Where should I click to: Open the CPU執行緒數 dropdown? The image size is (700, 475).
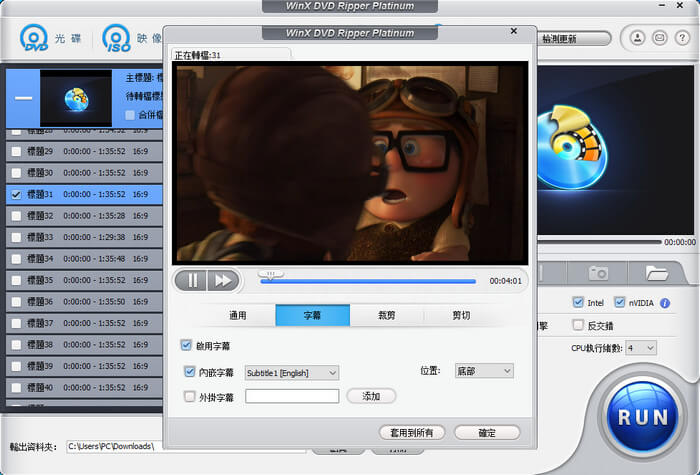coord(641,348)
